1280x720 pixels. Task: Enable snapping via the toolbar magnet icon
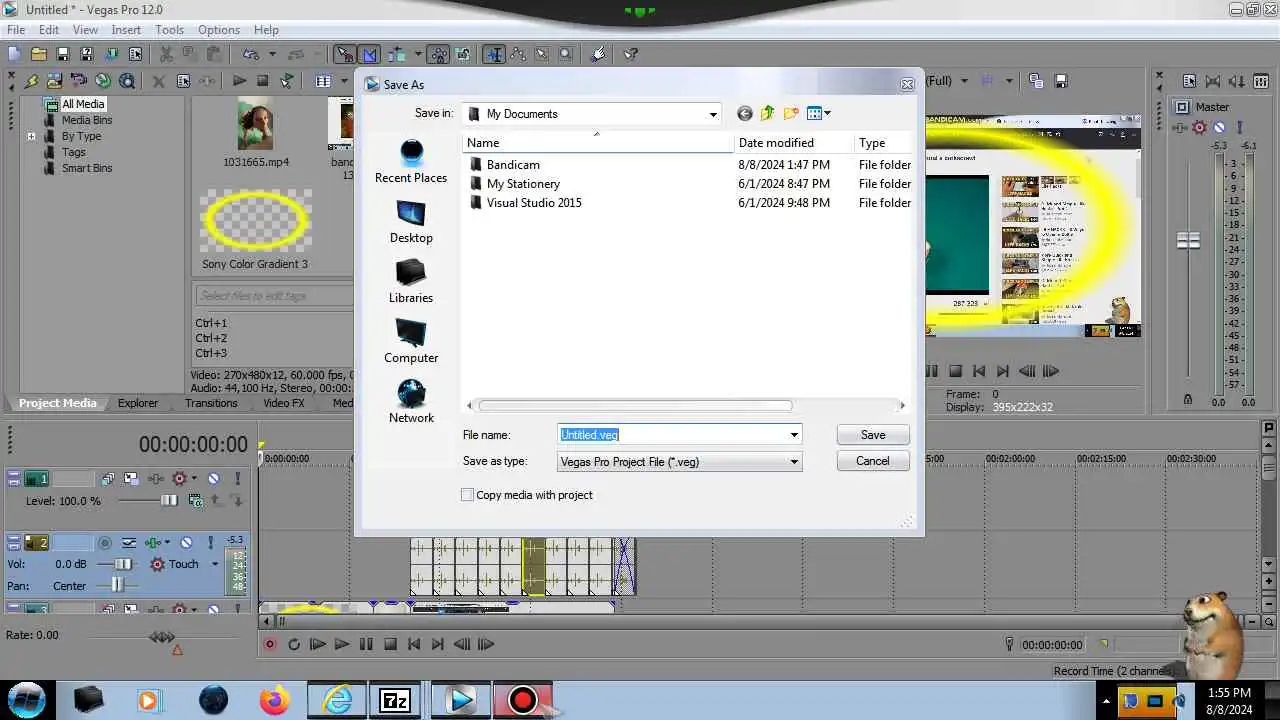(x=344, y=54)
